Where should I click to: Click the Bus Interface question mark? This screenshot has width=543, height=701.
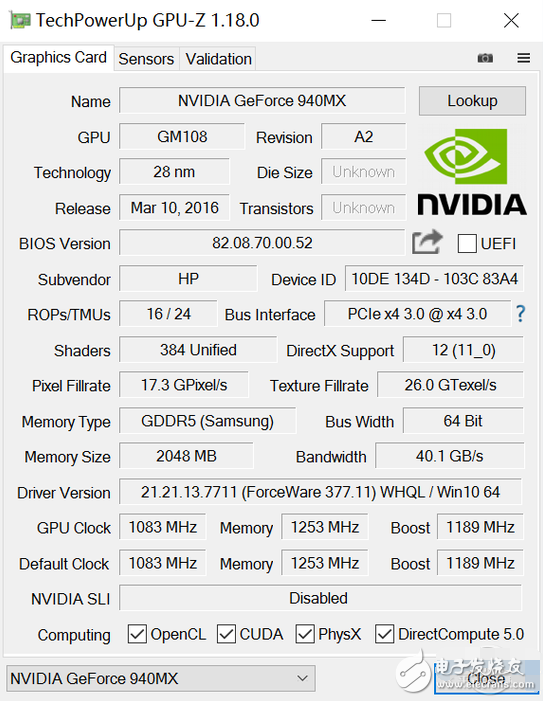[520, 314]
